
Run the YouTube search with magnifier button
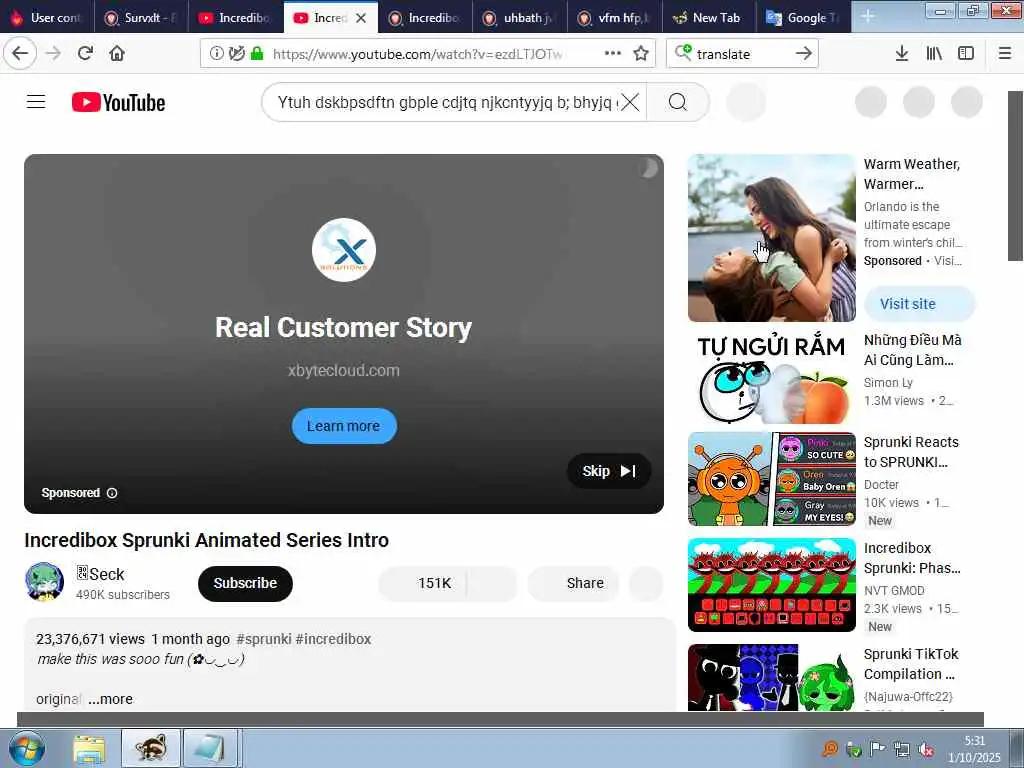click(678, 103)
